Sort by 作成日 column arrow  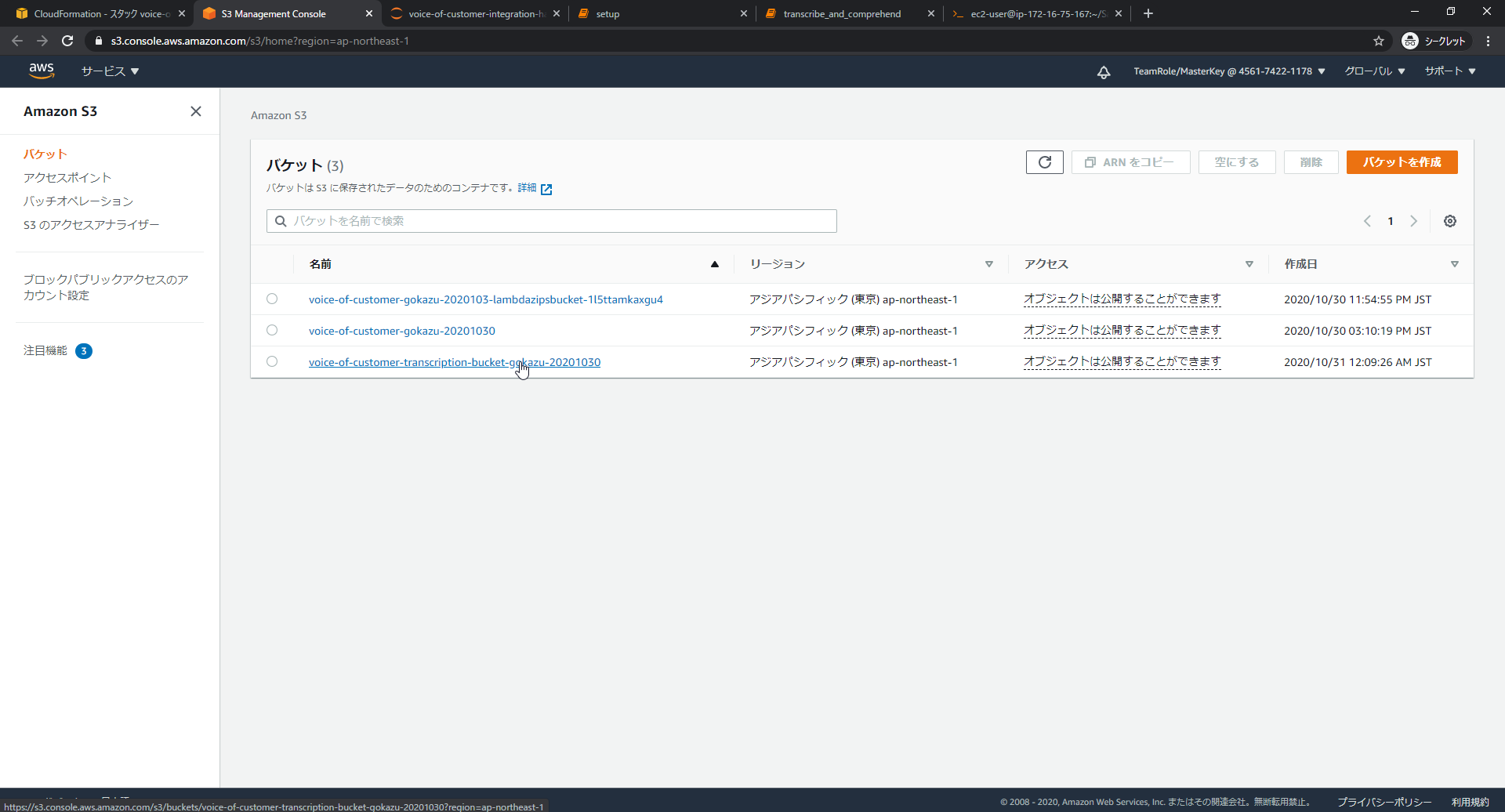click(x=1455, y=264)
